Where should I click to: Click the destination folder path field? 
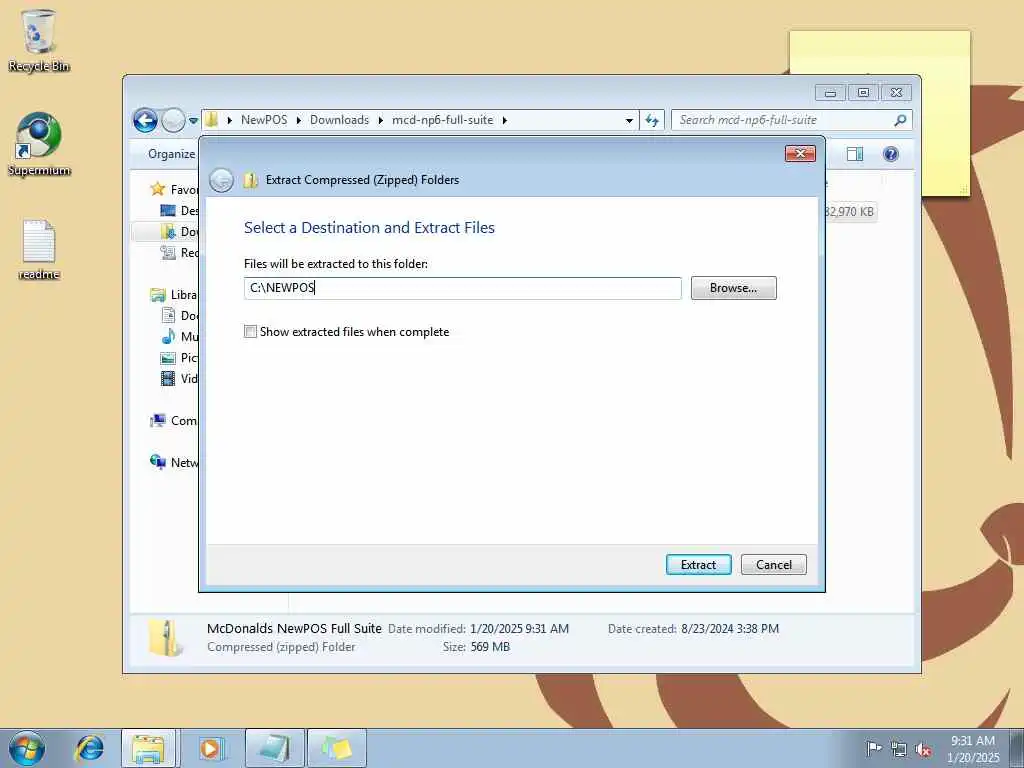[x=462, y=288]
